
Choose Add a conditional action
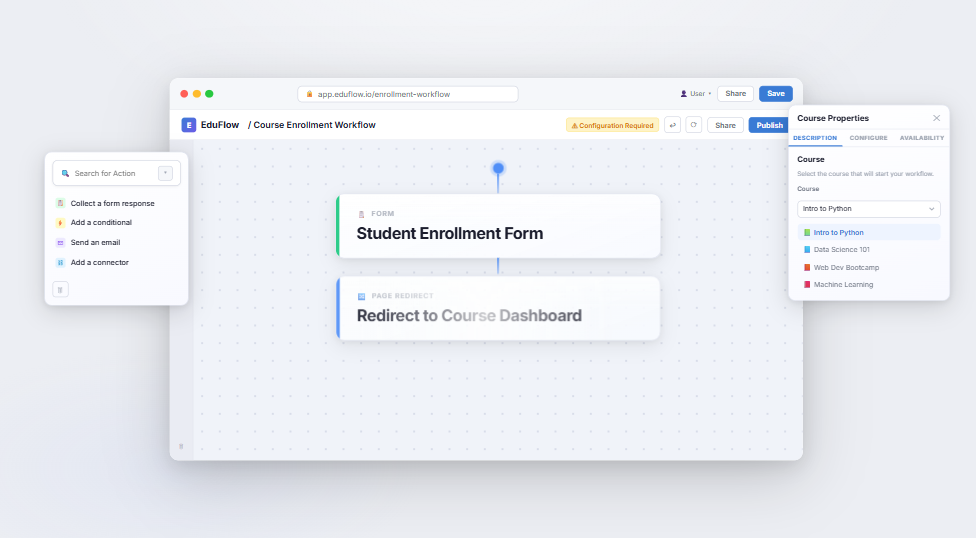[116, 222]
